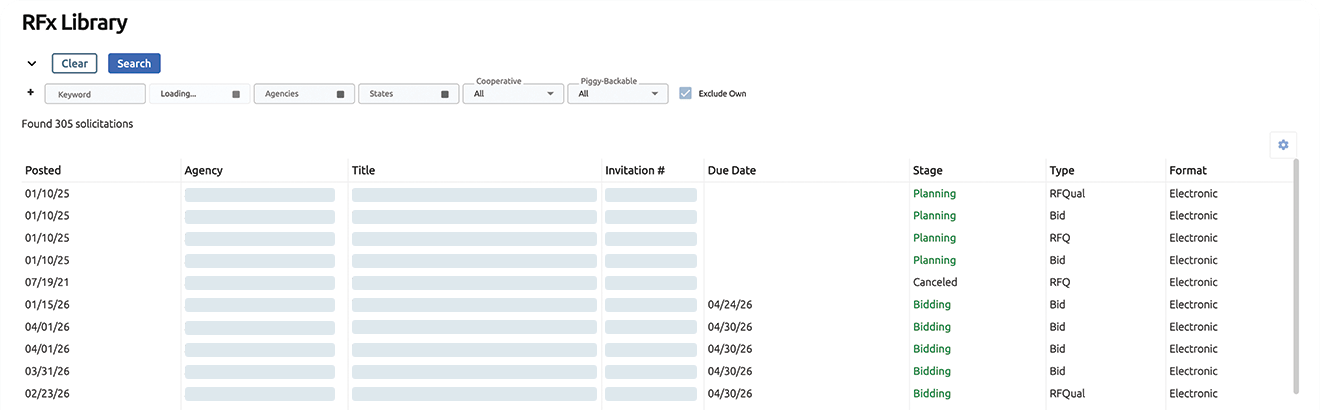Sort by Agency column header

(204, 171)
